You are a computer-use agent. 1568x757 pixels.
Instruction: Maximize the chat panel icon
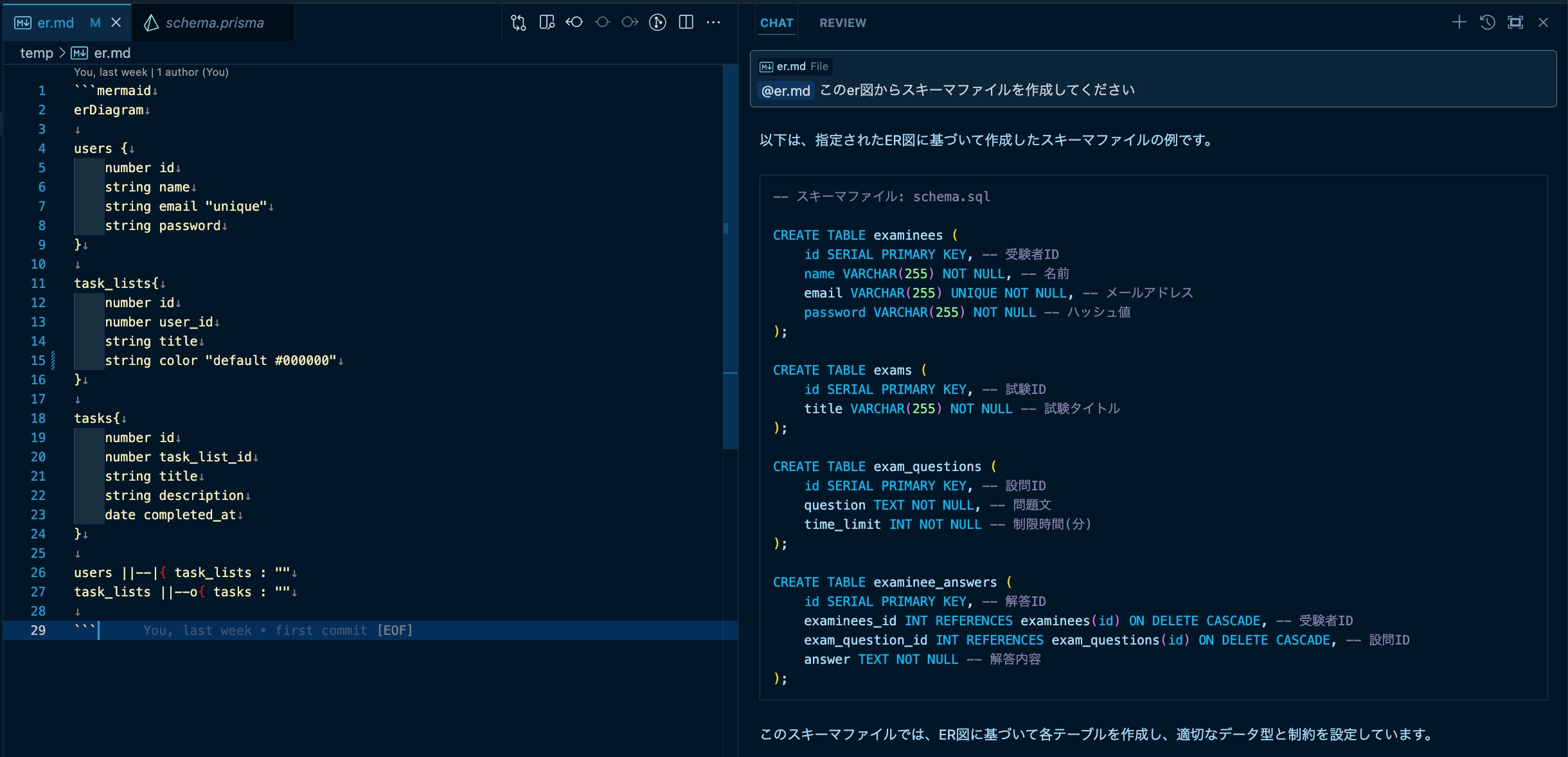coord(1515,22)
